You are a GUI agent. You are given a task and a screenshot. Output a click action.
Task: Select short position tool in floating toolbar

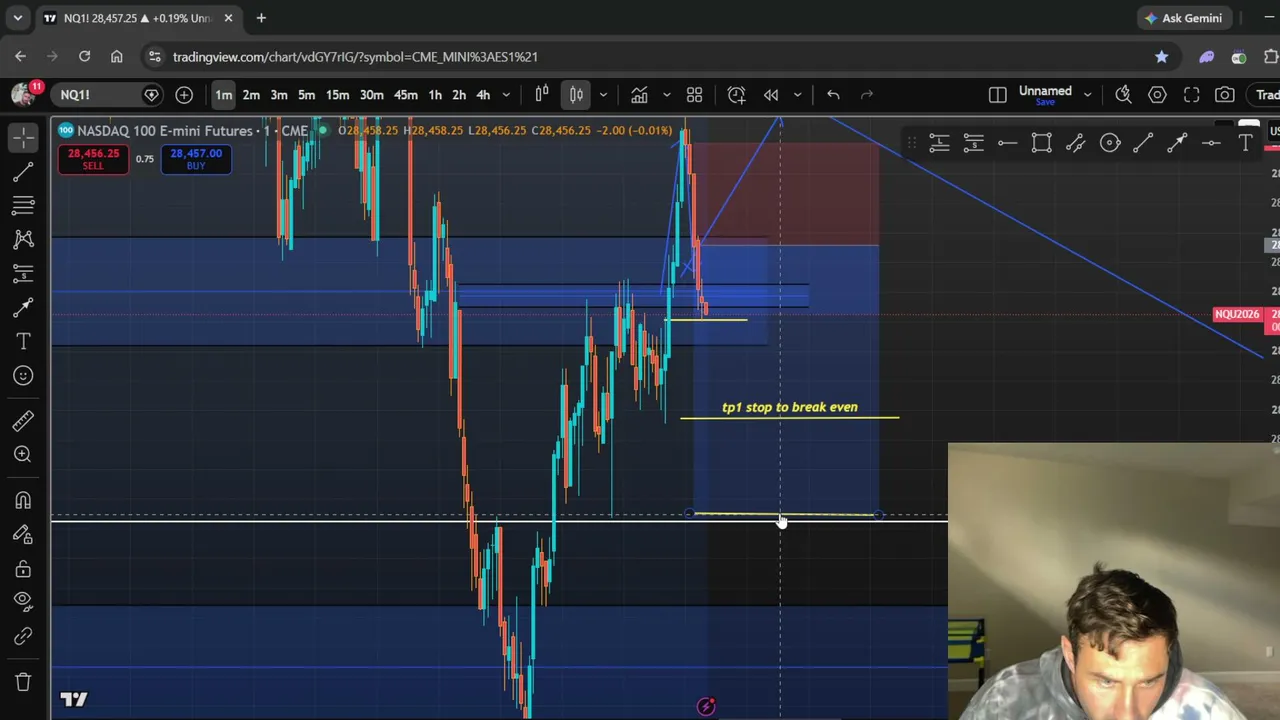point(973,144)
